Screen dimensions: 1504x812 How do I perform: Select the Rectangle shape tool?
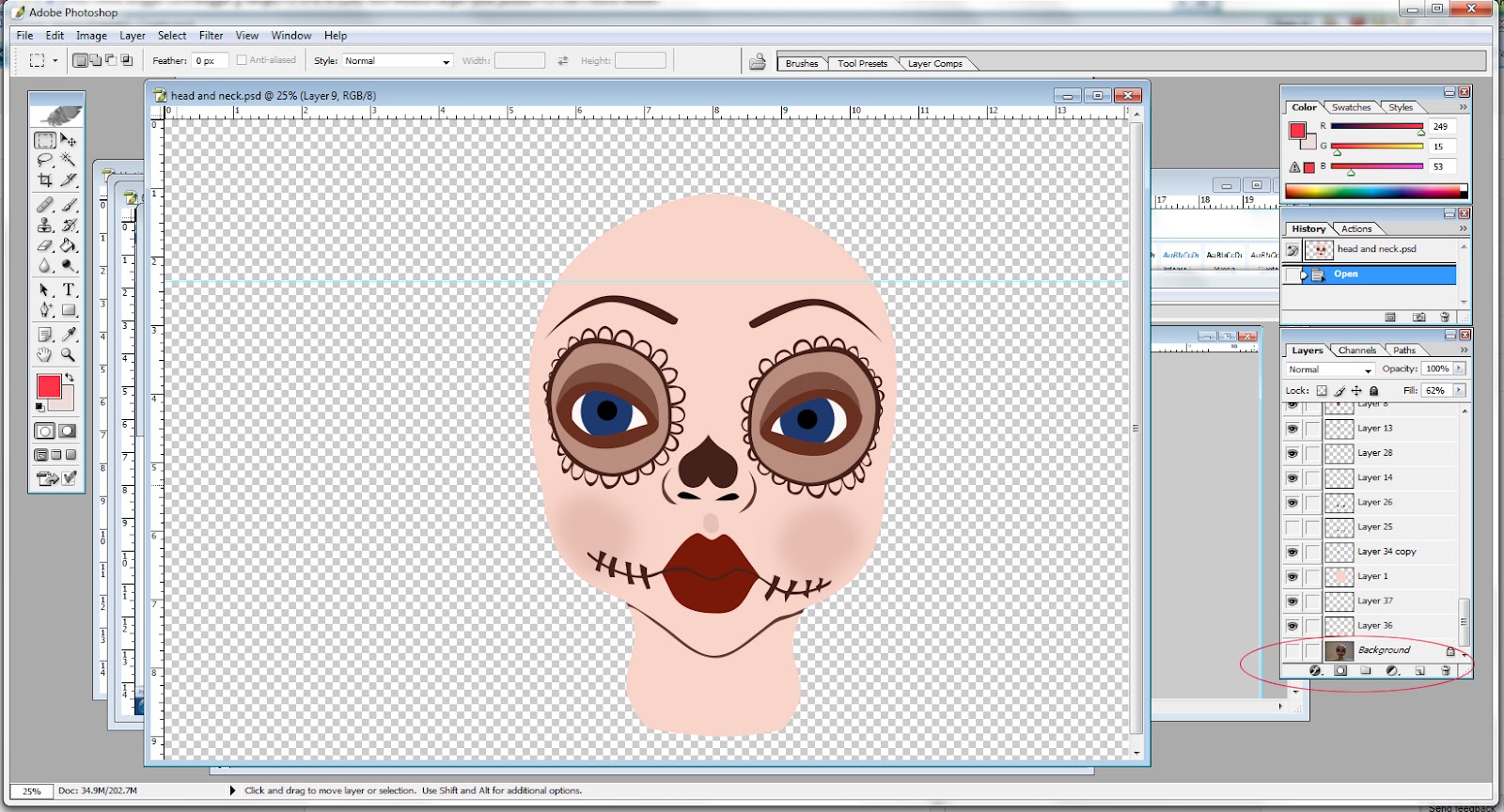pos(69,310)
